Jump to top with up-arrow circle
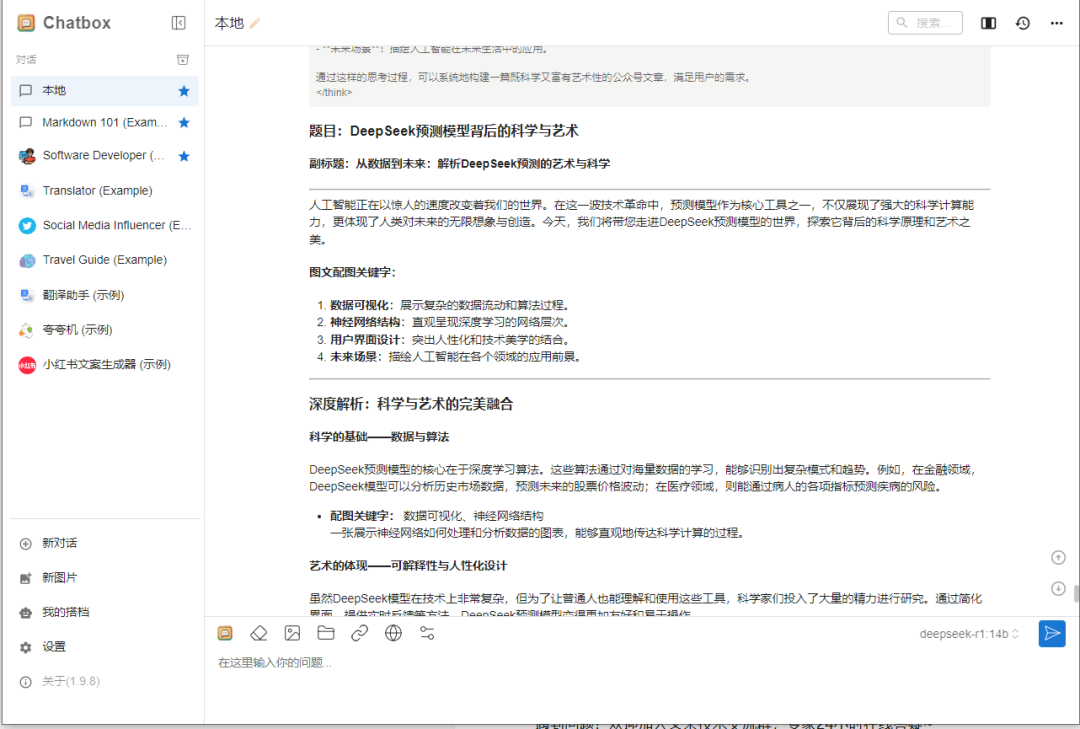1080x729 pixels. click(1058, 557)
